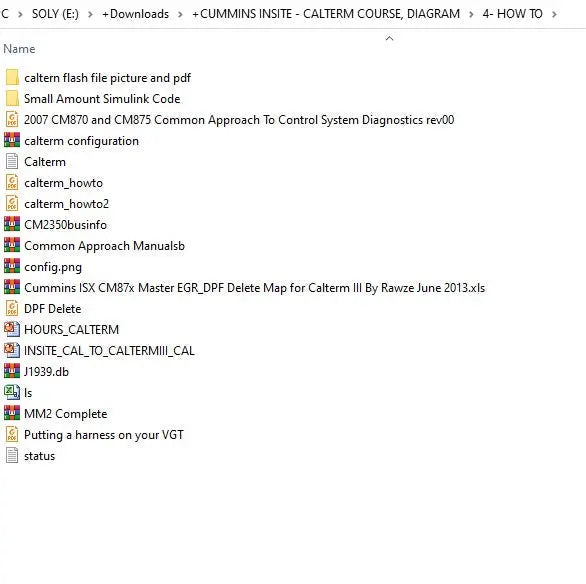
Task: Select the status file name
Action: click(40, 456)
